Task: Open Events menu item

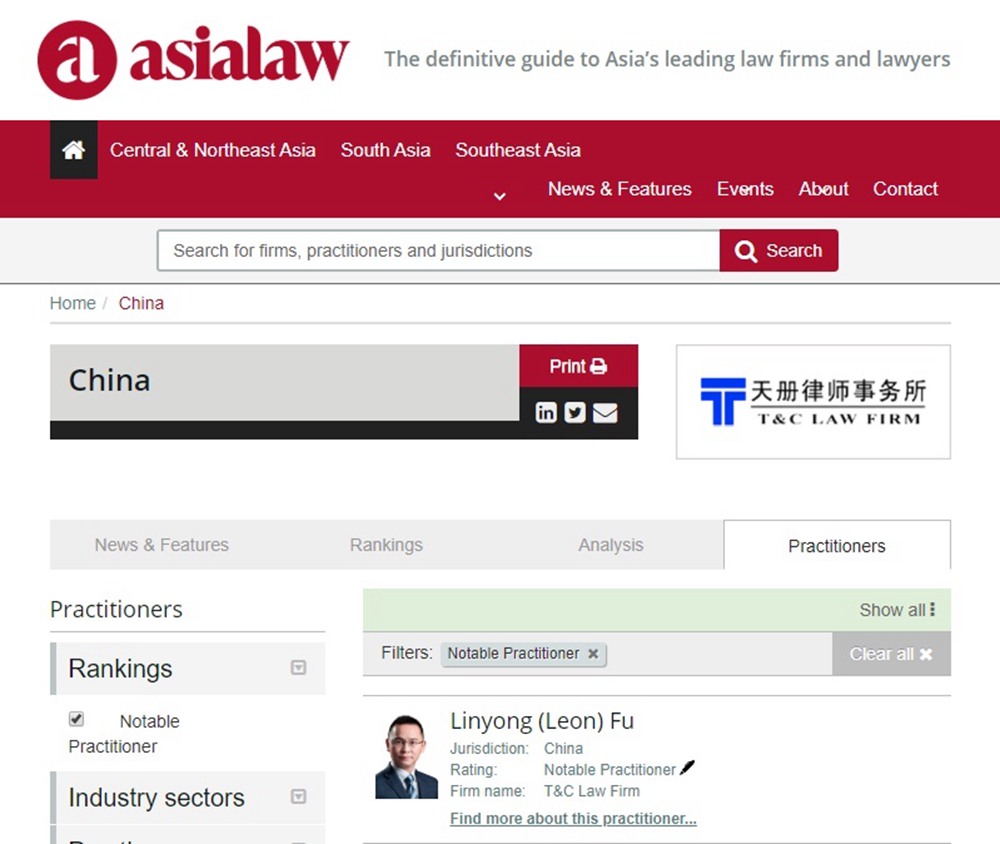Action: [745, 189]
